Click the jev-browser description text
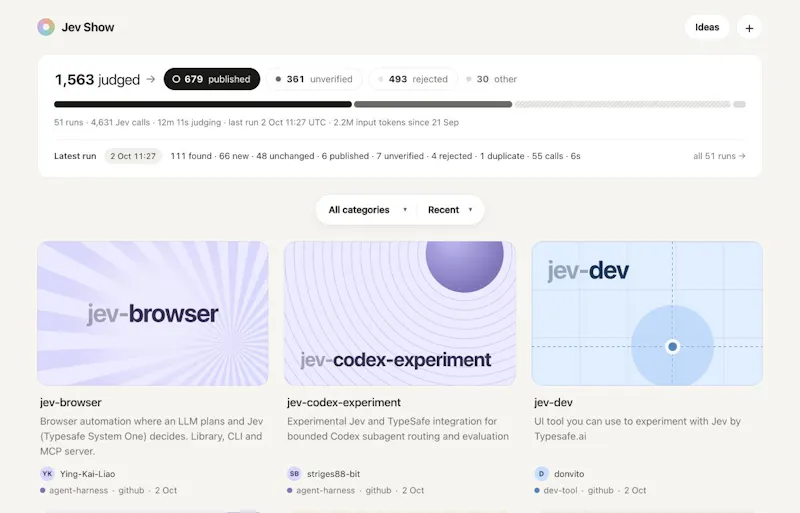This screenshot has width=800, height=513. coord(152,436)
